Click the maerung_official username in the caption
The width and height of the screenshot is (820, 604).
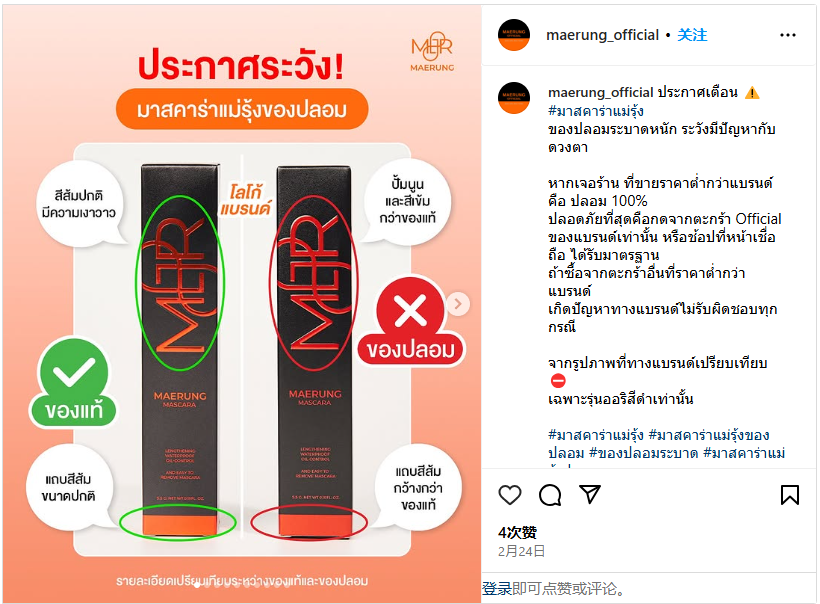(600, 93)
